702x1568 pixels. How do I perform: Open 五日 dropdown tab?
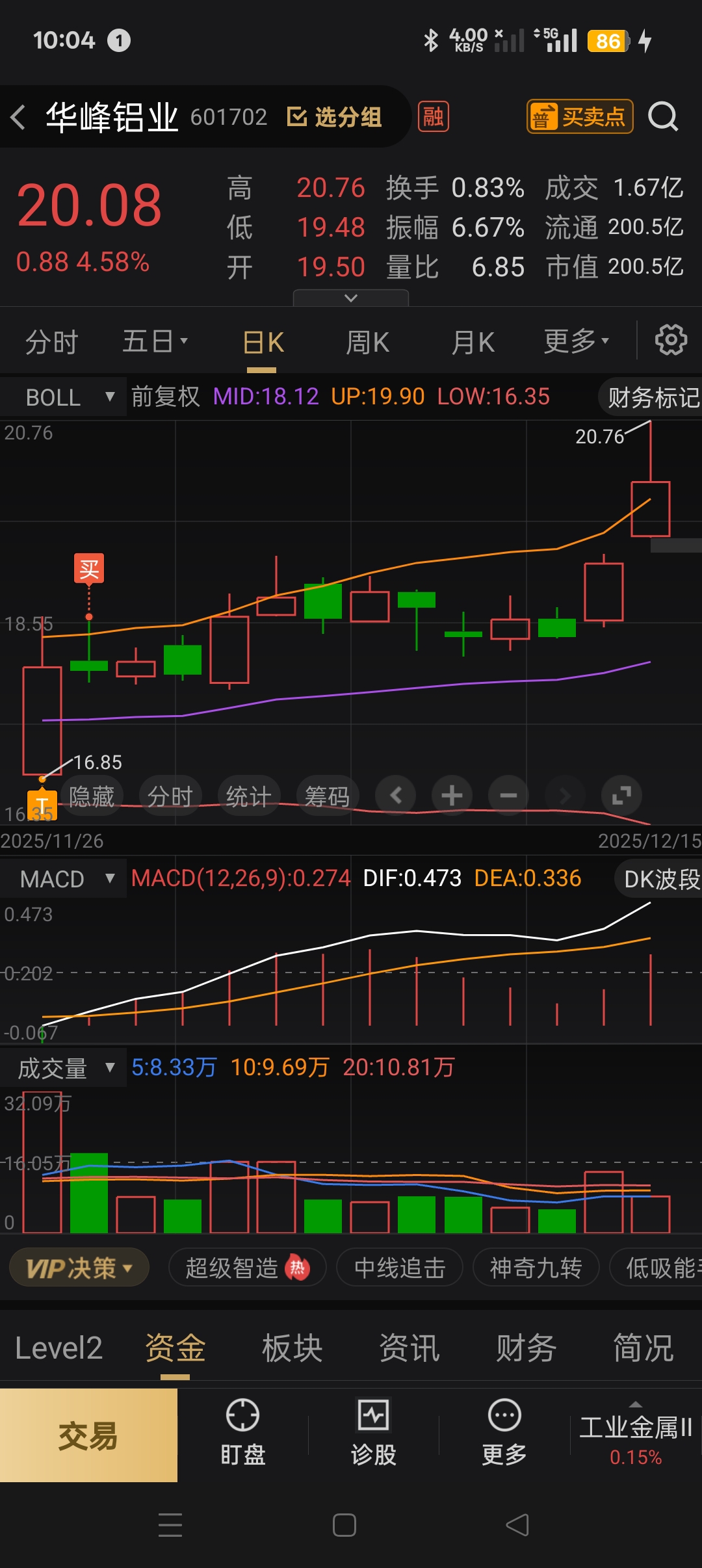click(155, 341)
